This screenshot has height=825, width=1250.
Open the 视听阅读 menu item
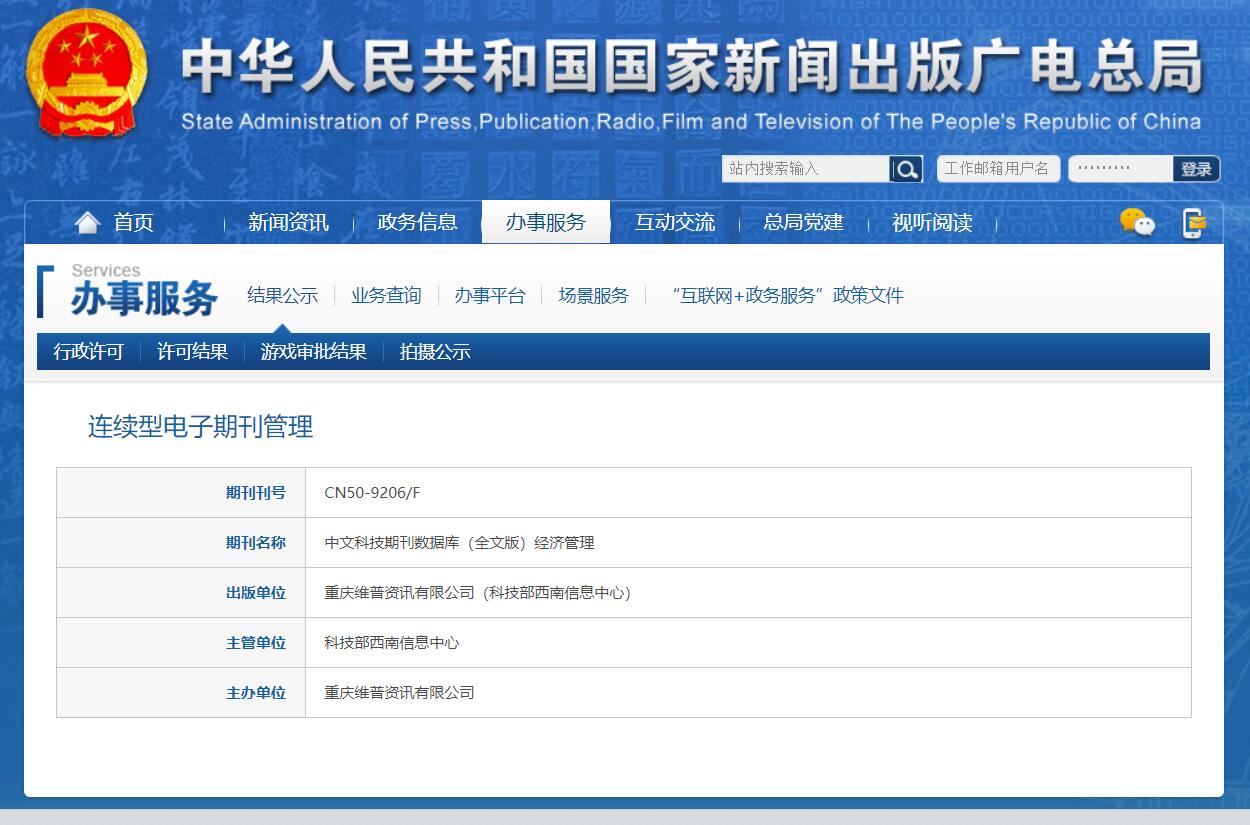point(932,222)
